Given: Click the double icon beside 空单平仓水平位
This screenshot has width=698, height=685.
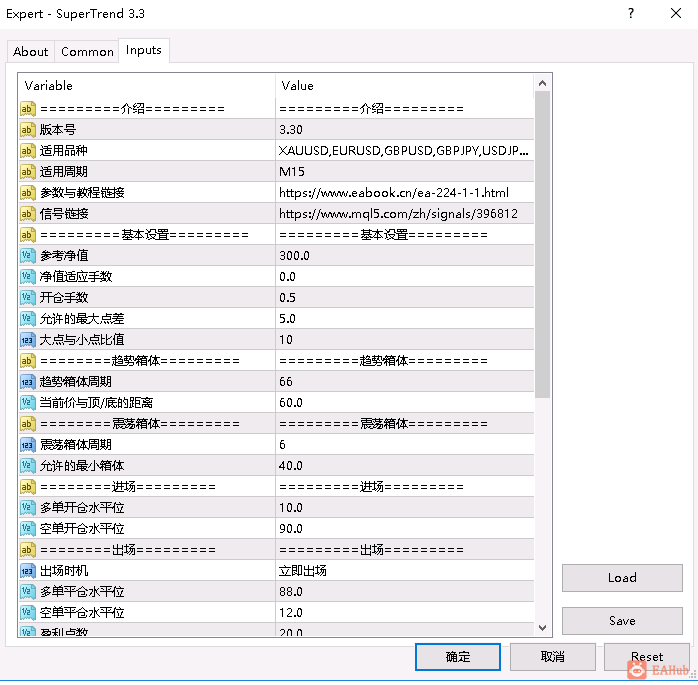Looking at the screenshot, I should pos(27,612).
